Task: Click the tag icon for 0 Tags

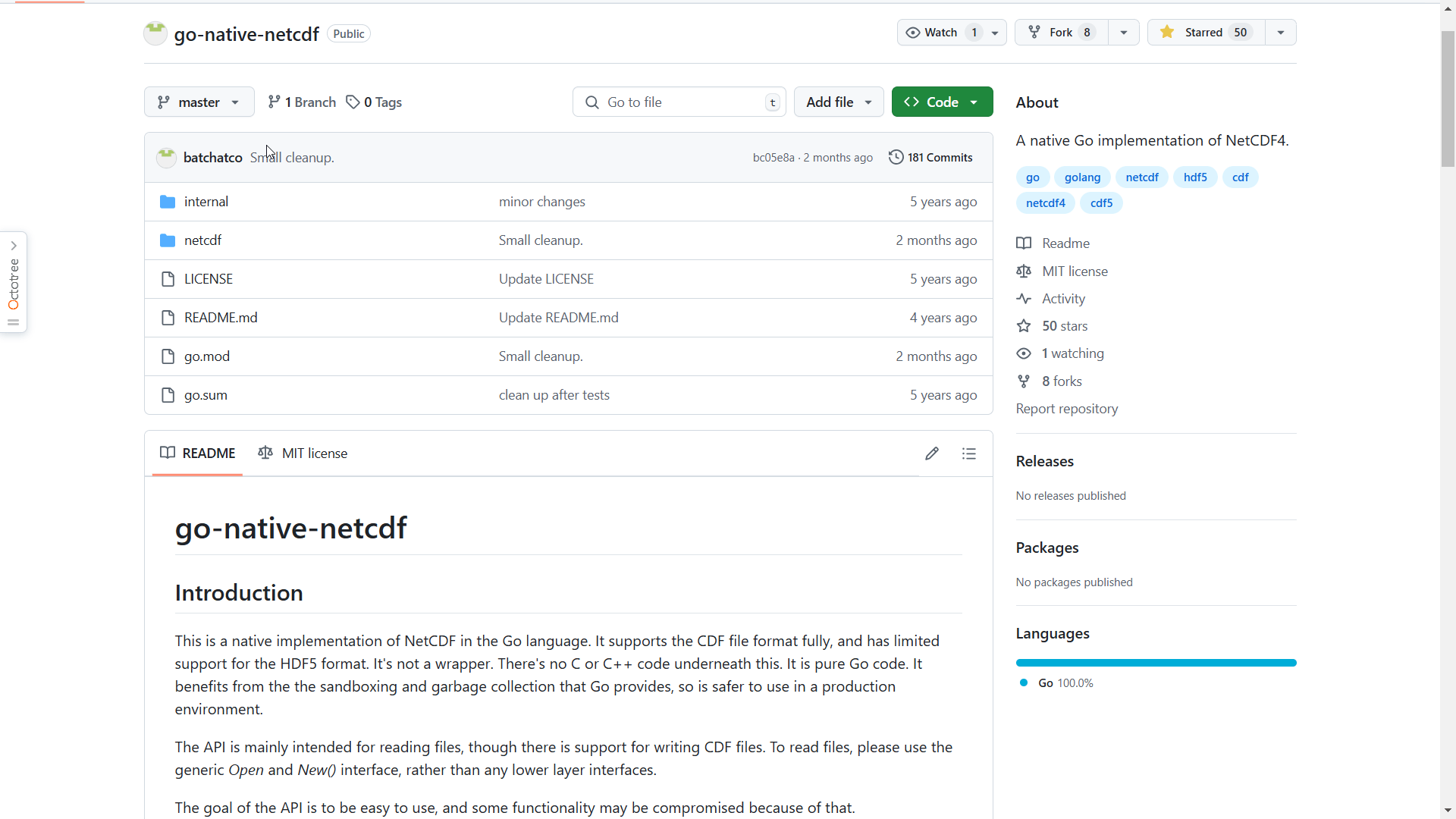Action: pyautogui.click(x=353, y=102)
